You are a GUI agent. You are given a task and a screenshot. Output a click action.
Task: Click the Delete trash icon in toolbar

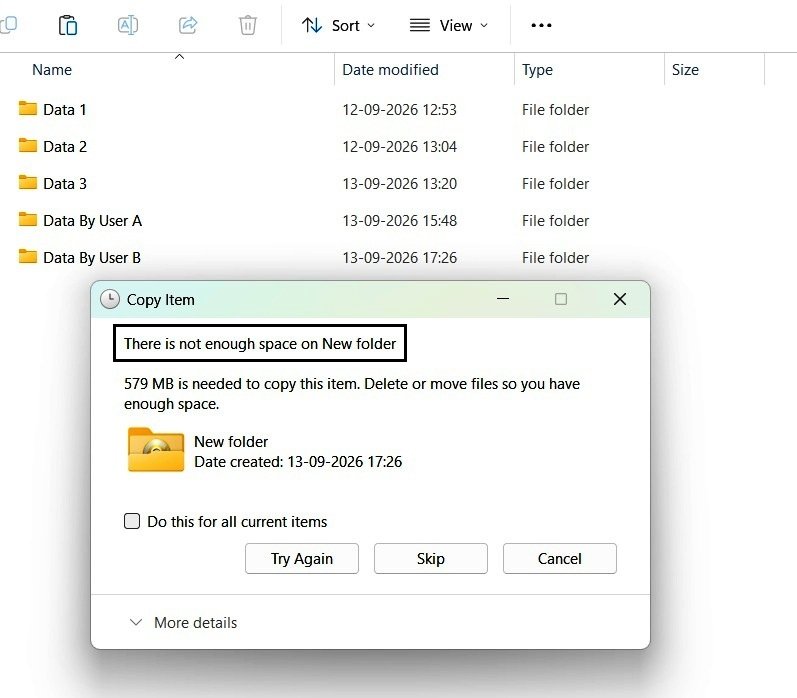coord(248,25)
